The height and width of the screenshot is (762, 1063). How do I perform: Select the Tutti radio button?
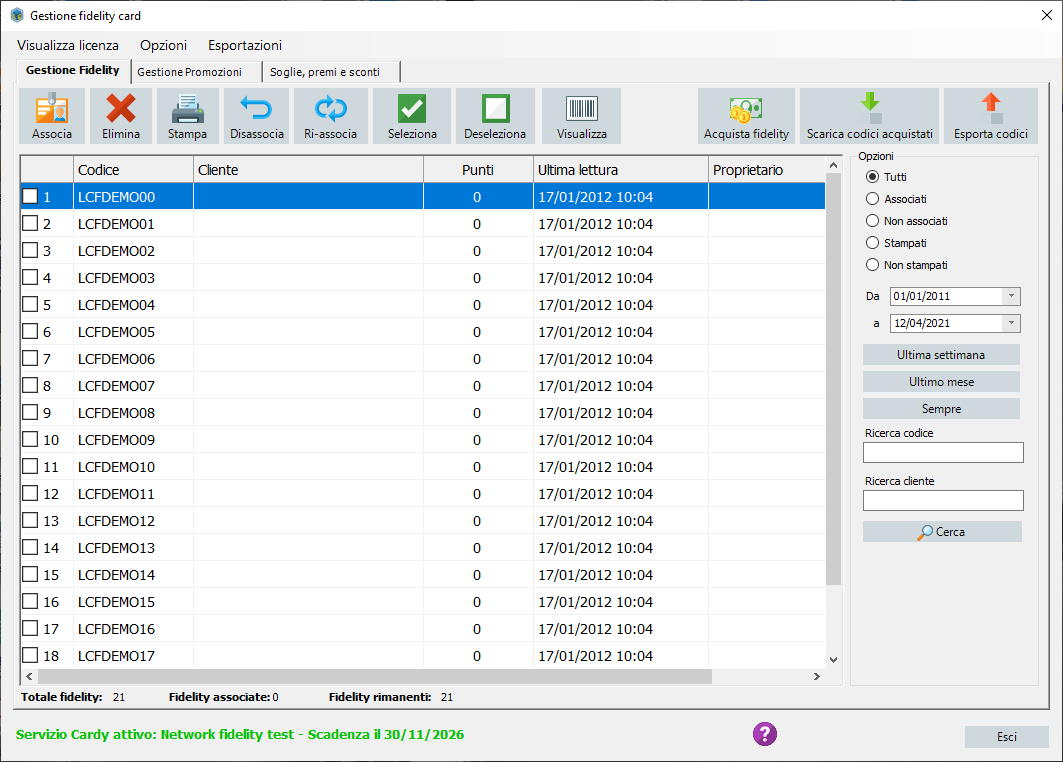point(873,177)
